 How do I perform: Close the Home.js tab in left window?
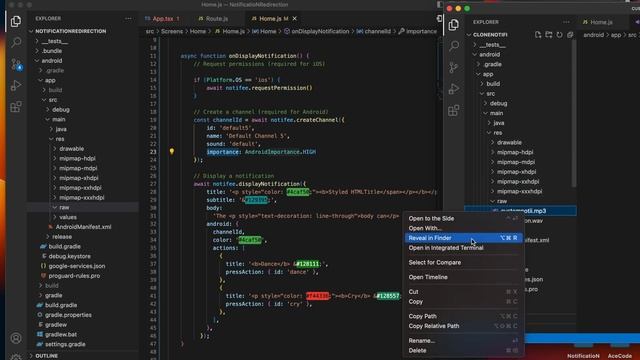point(295,18)
